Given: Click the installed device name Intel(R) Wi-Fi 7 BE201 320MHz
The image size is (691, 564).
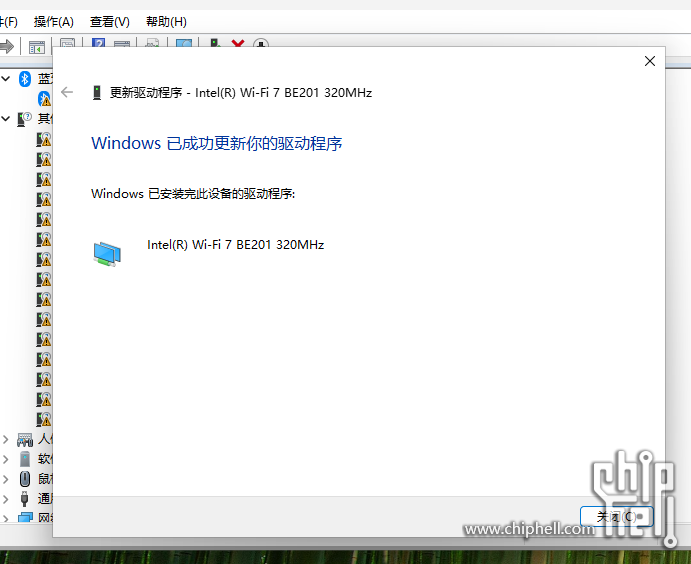Looking at the screenshot, I should [x=236, y=245].
